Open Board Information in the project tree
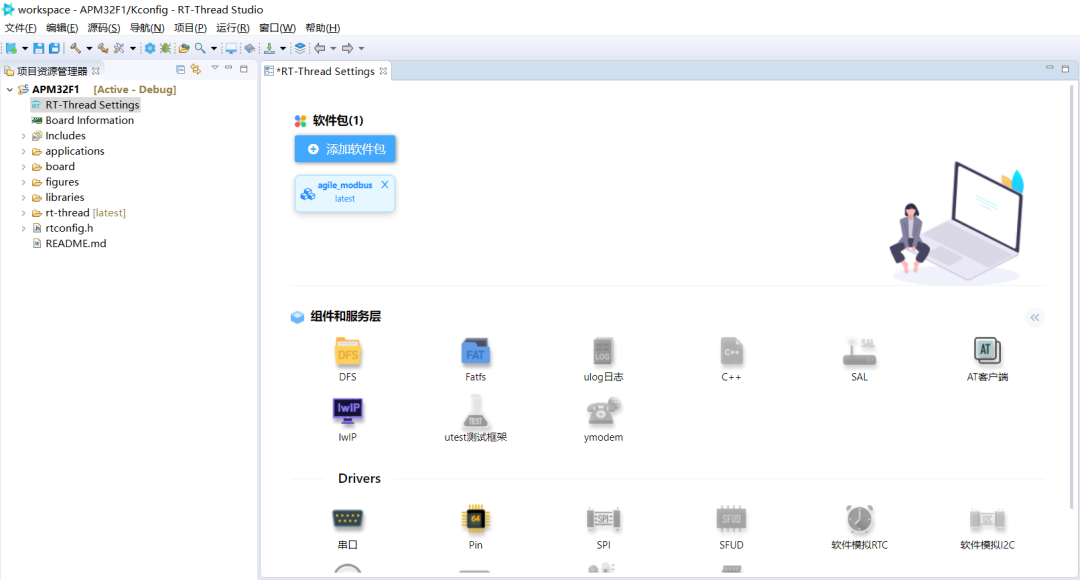Viewport: 1080px width, 580px height. tap(90, 121)
